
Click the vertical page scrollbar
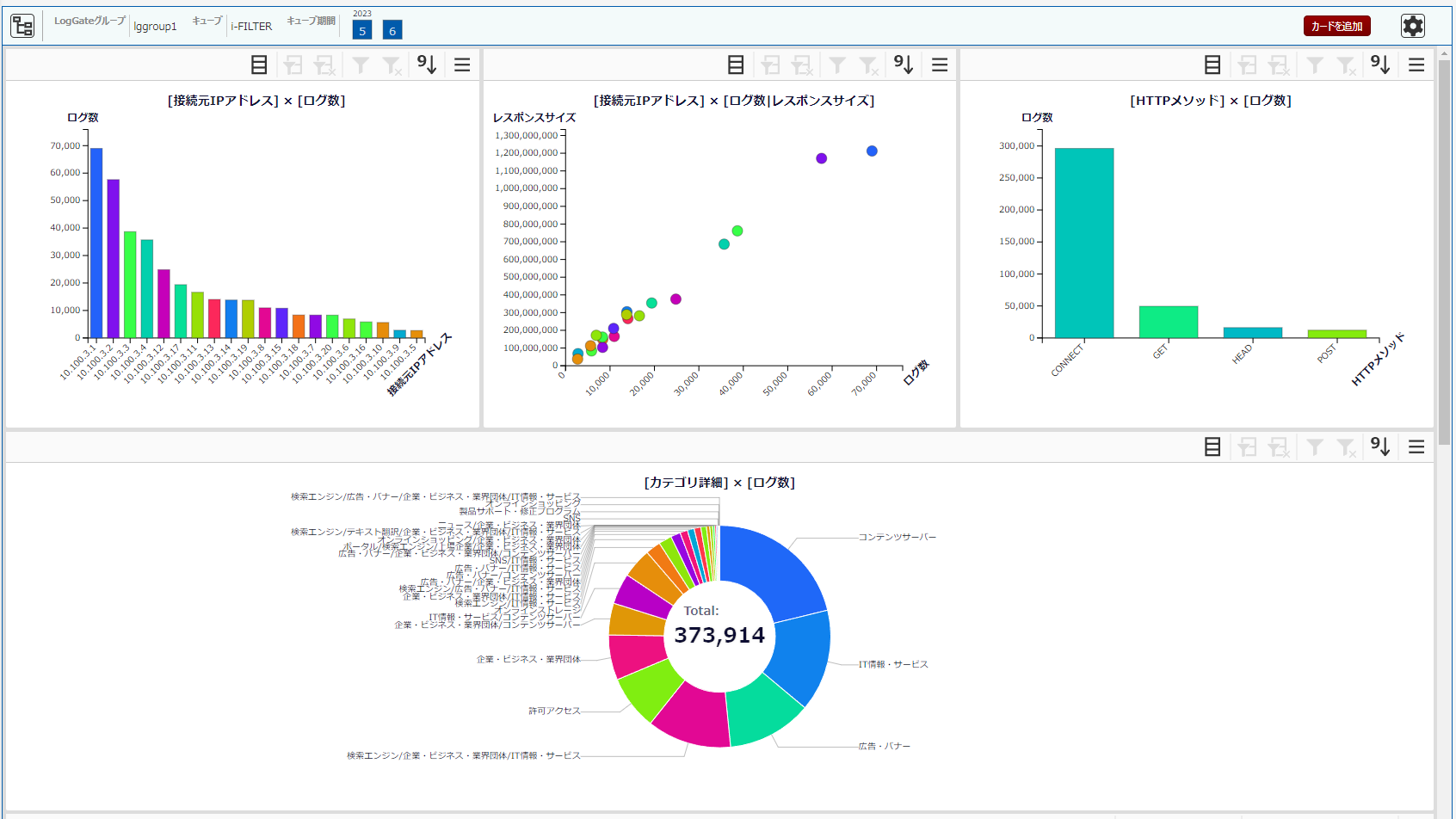(x=1445, y=430)
